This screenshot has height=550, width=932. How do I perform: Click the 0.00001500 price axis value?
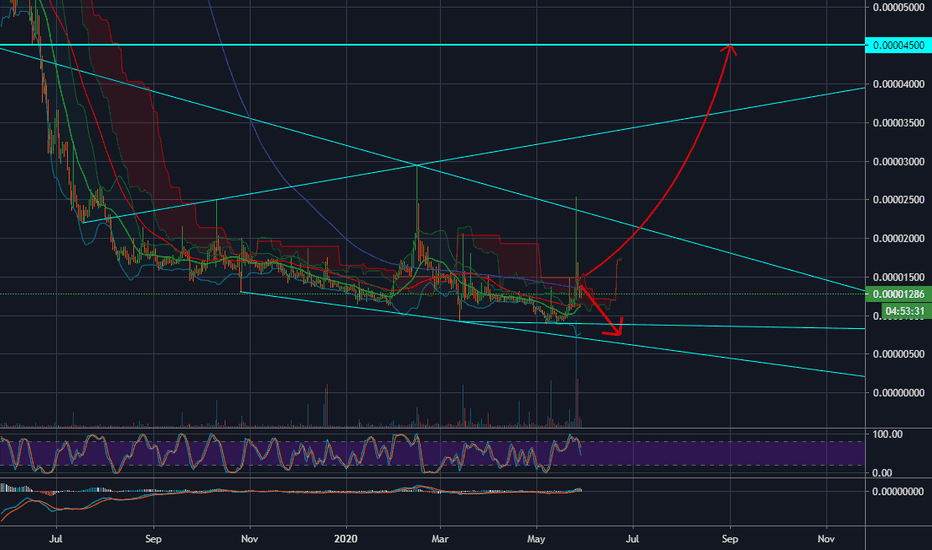point(898,276)
